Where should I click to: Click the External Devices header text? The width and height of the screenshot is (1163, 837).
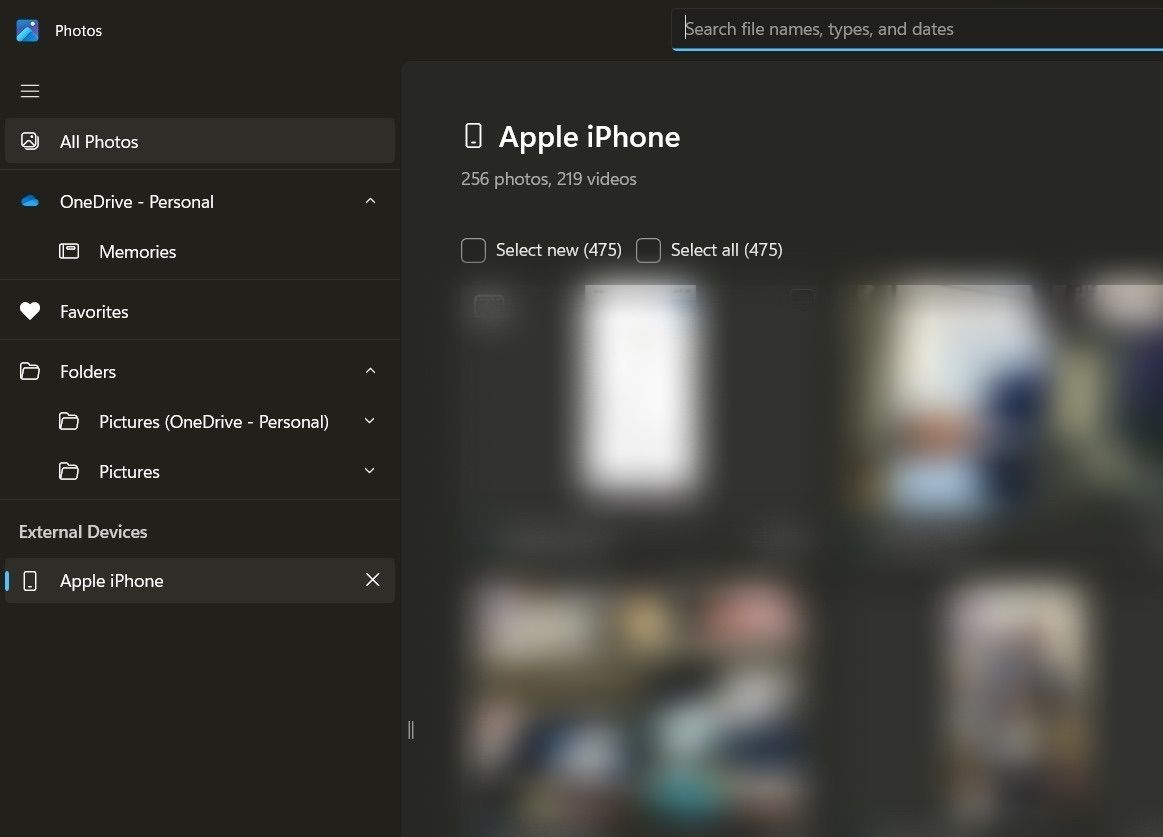(83, 532)
